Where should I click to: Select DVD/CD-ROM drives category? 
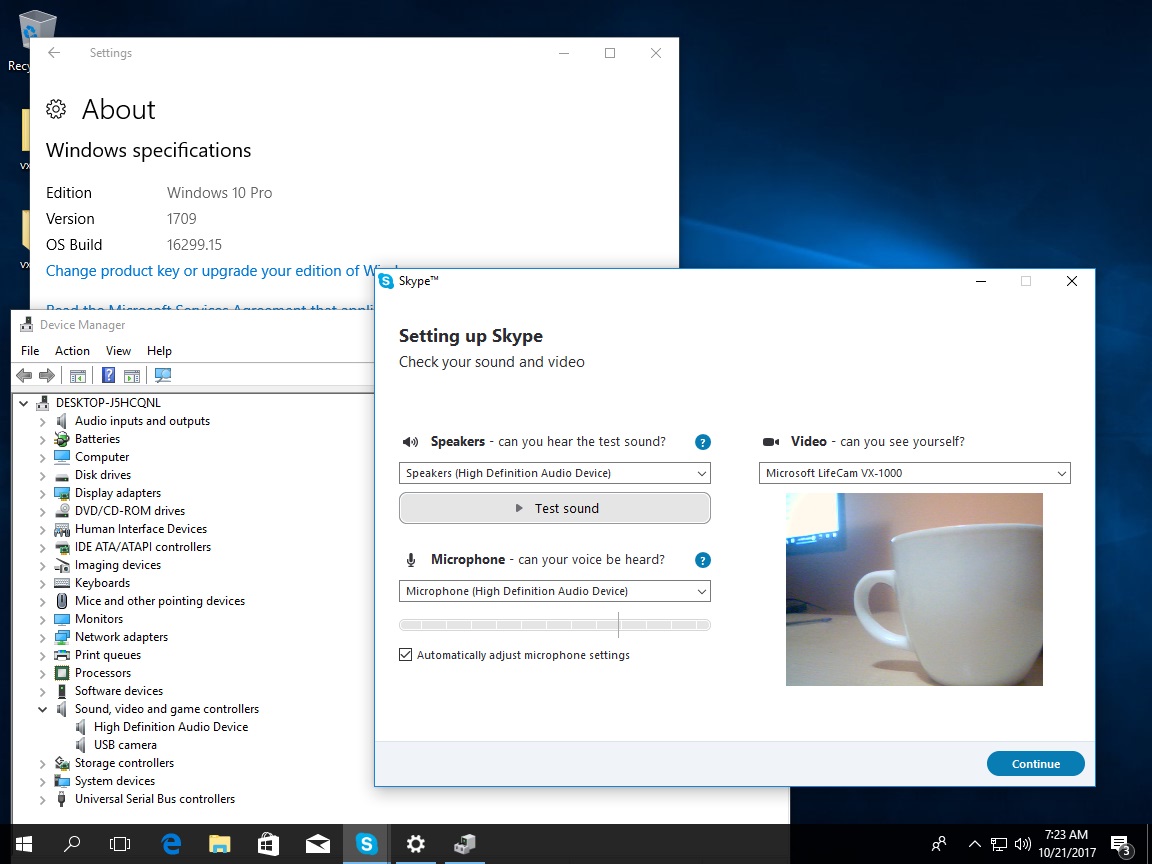(130, 511)
